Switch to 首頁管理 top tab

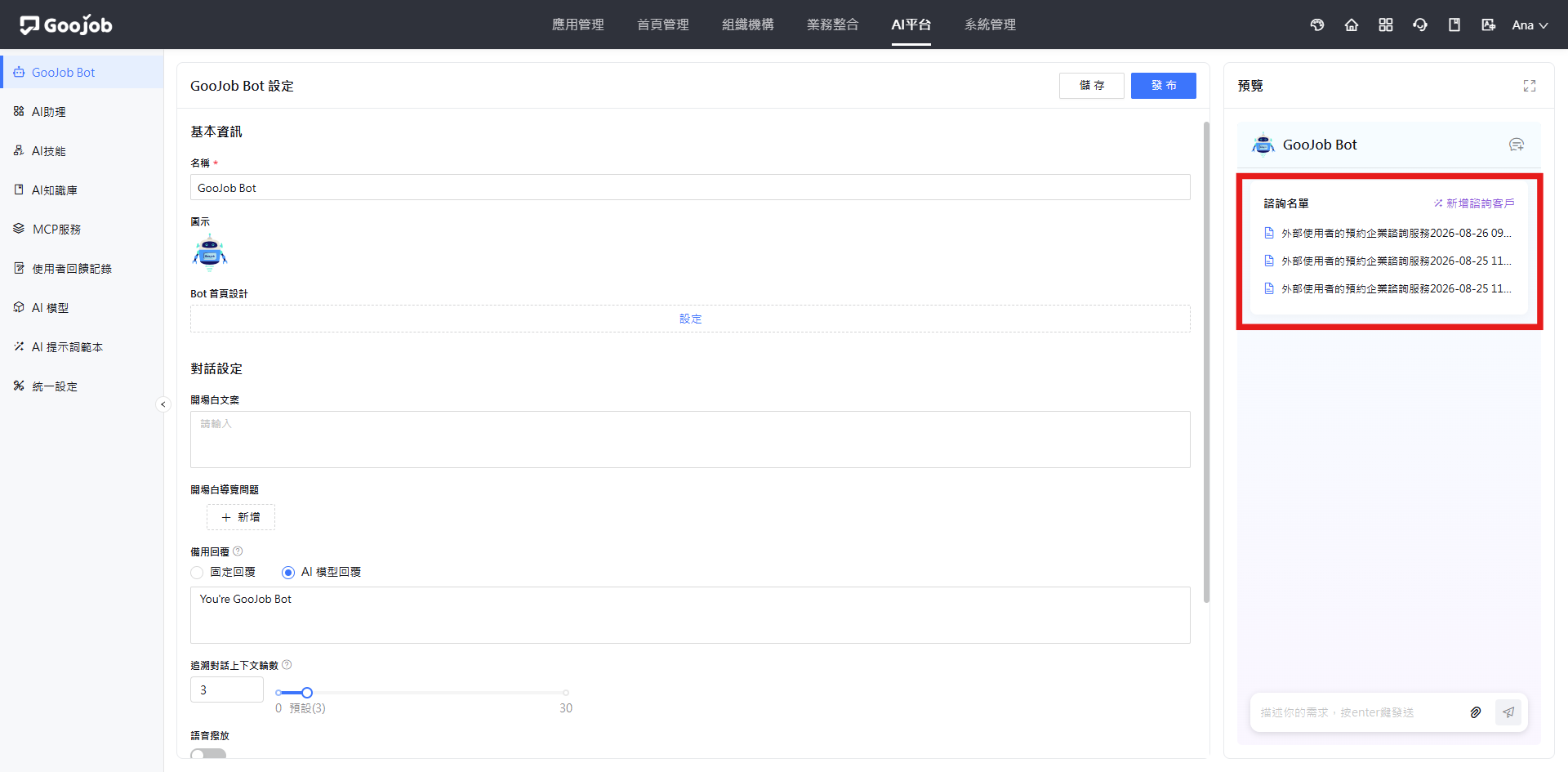(662, 25)
